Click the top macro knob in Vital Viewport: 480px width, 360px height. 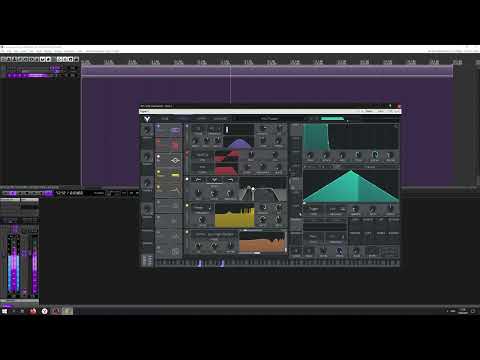point(147,130)
